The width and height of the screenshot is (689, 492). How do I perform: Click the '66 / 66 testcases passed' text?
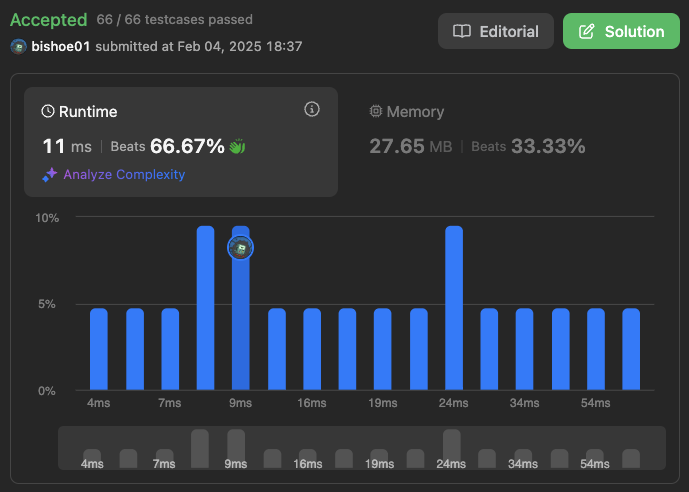pyautogui.click(x=174, y=19)
